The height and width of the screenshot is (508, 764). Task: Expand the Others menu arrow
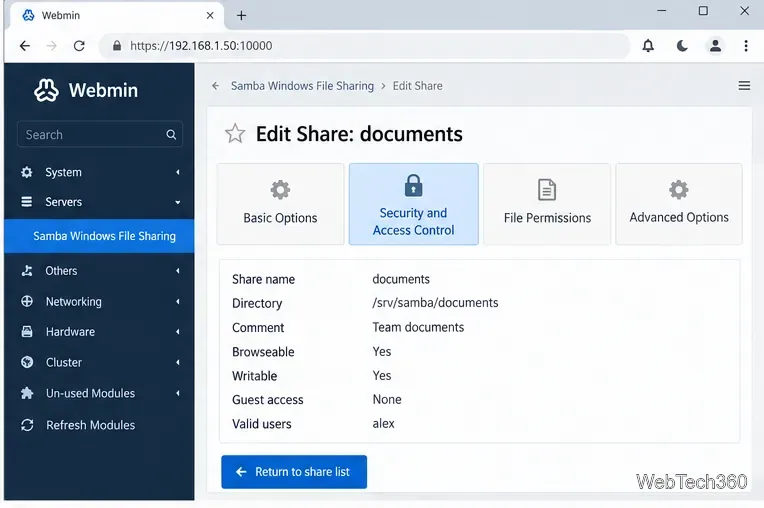(x=178, y=271)
